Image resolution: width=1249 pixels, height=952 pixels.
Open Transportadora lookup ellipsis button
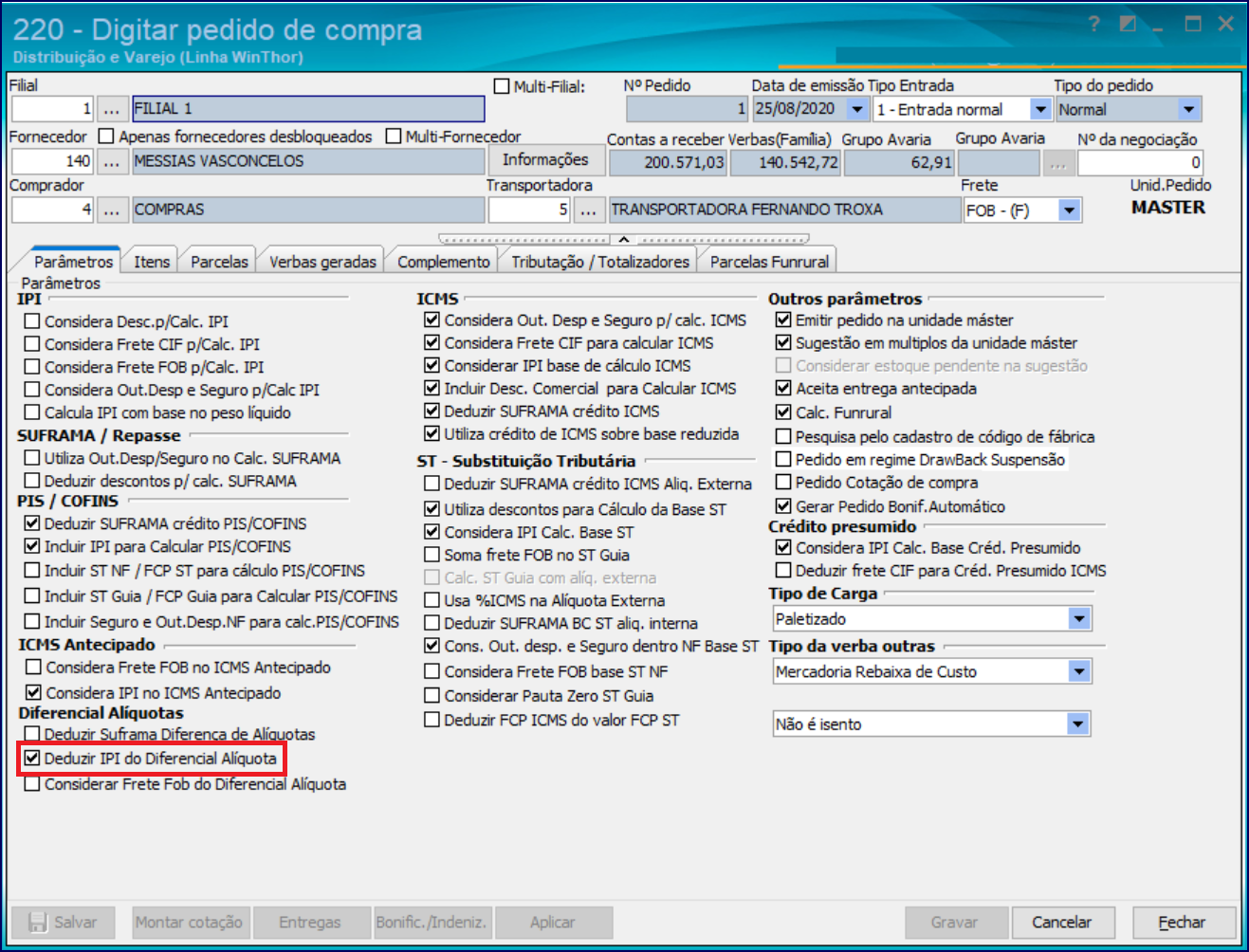point(589,210)
